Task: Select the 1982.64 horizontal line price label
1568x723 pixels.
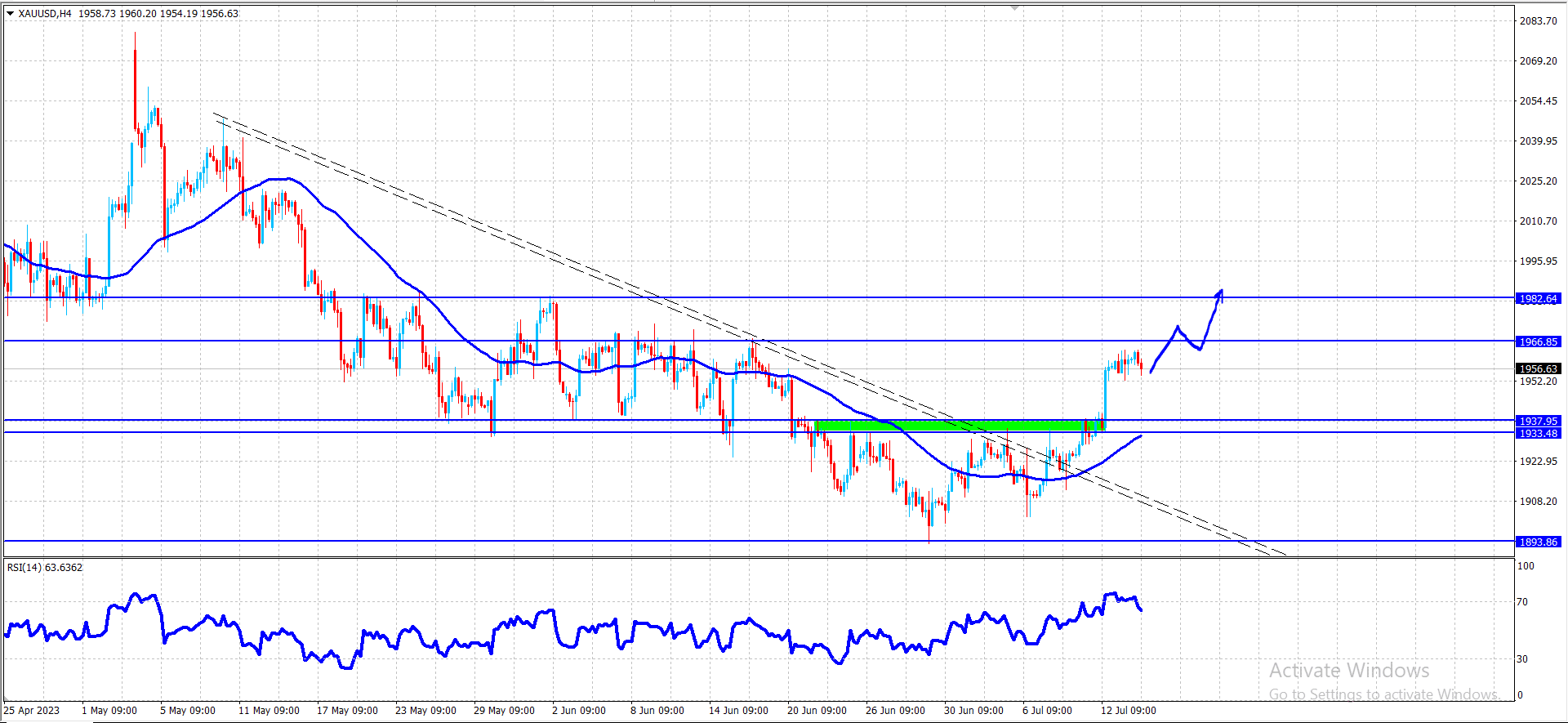Action: pos(1539,298)
